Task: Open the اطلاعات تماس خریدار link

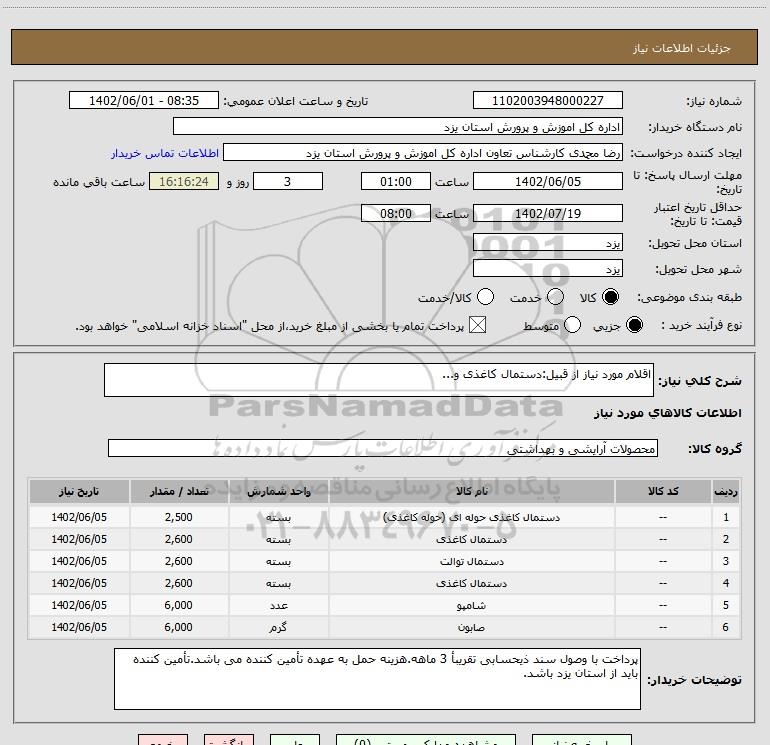Action: coord(165,153)
